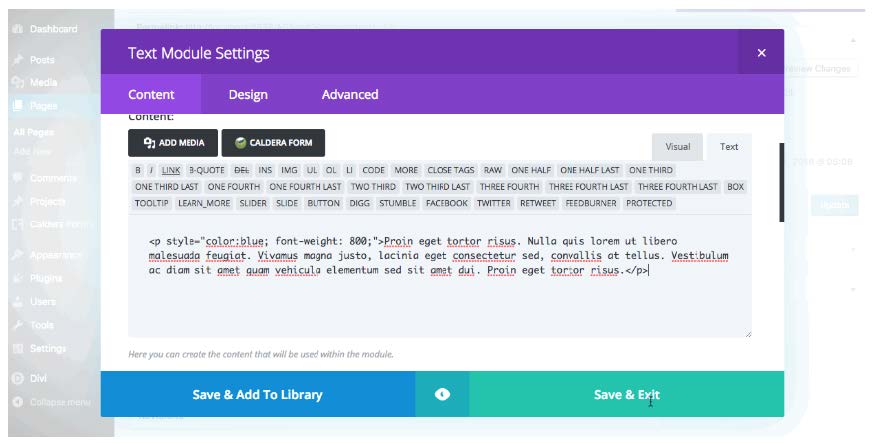This screenshot has height=443, width=888.
Task: Click the LEARN_MORE shortcode button
Action: point(204,203)
